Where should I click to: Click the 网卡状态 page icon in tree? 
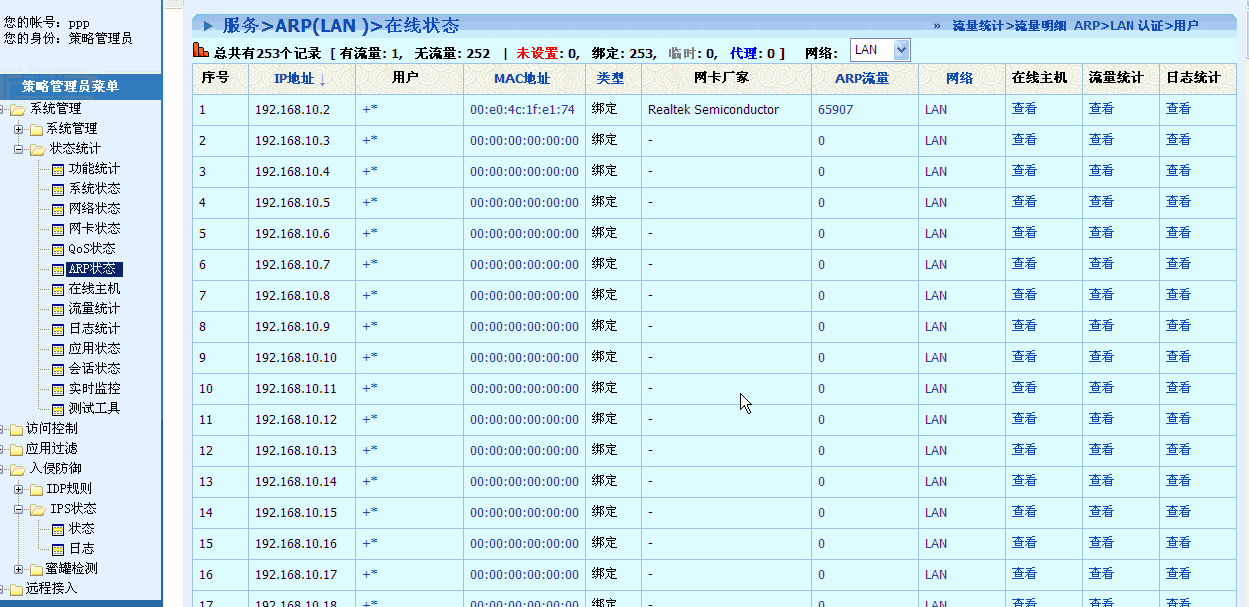[x=58, y=229]
